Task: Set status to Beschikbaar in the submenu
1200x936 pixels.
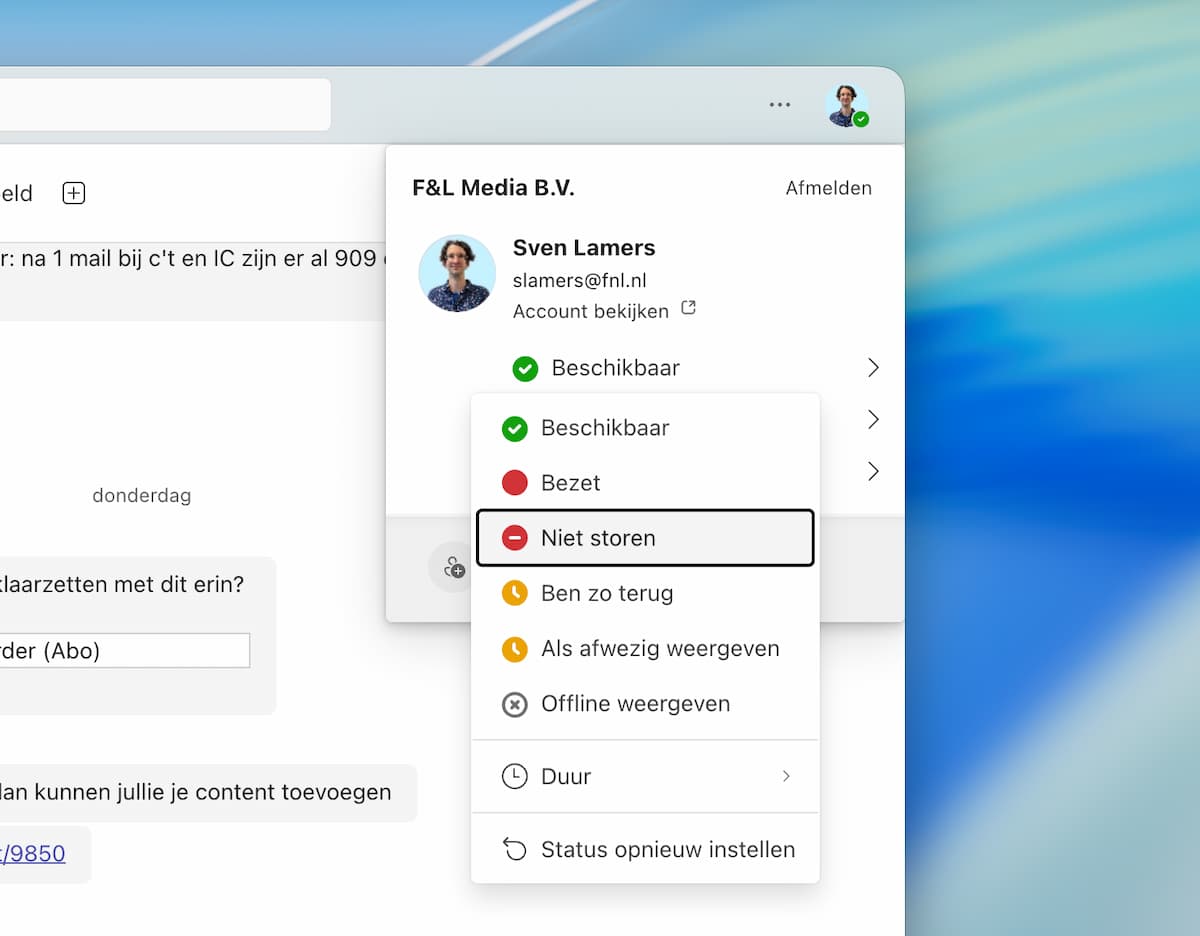Action: click(604, 428)
